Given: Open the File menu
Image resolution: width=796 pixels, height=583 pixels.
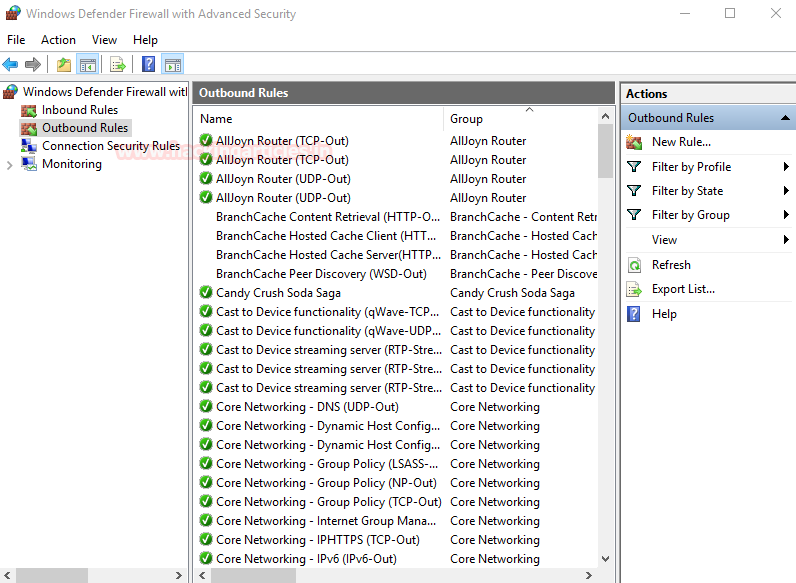Looking at the screenshot, I should (16, 40).
